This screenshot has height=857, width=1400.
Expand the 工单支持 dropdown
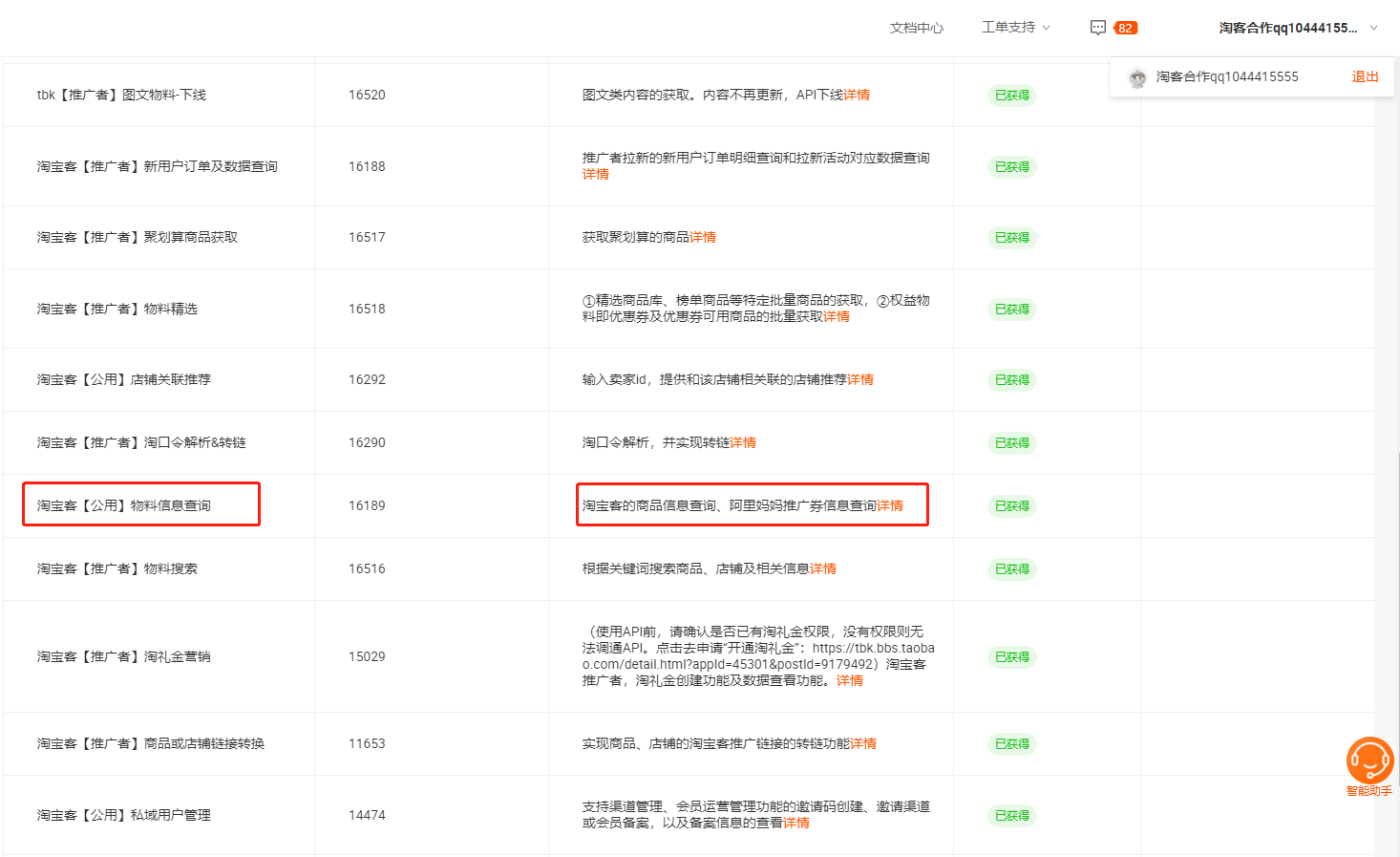pos(1015,28)
